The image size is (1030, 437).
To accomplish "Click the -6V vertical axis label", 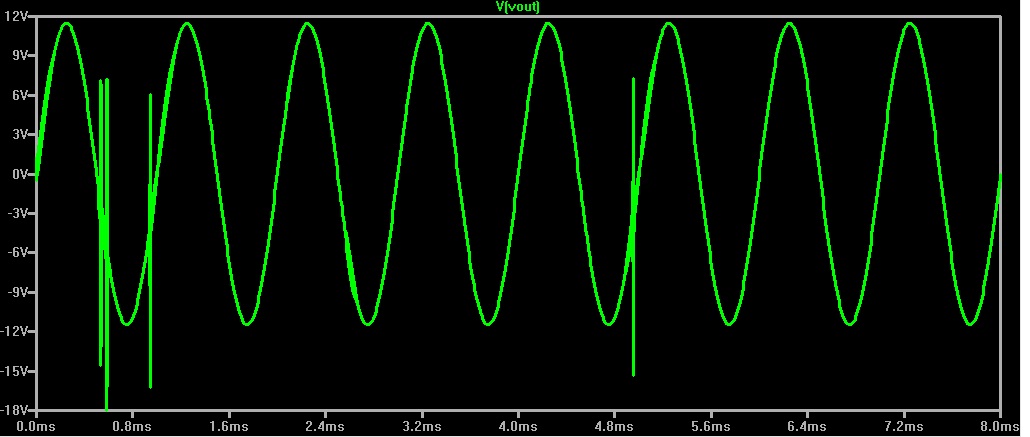I will click(17, 252).
